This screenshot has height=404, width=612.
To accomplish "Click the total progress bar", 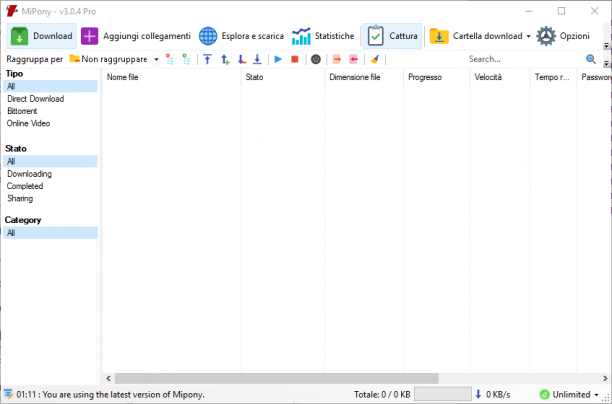I will [442, 394].
